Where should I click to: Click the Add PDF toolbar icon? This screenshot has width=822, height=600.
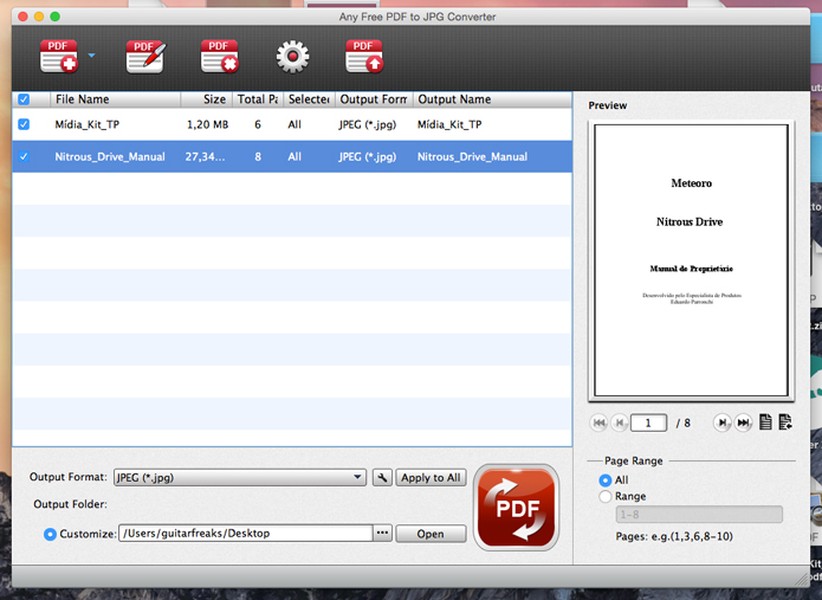59,56
